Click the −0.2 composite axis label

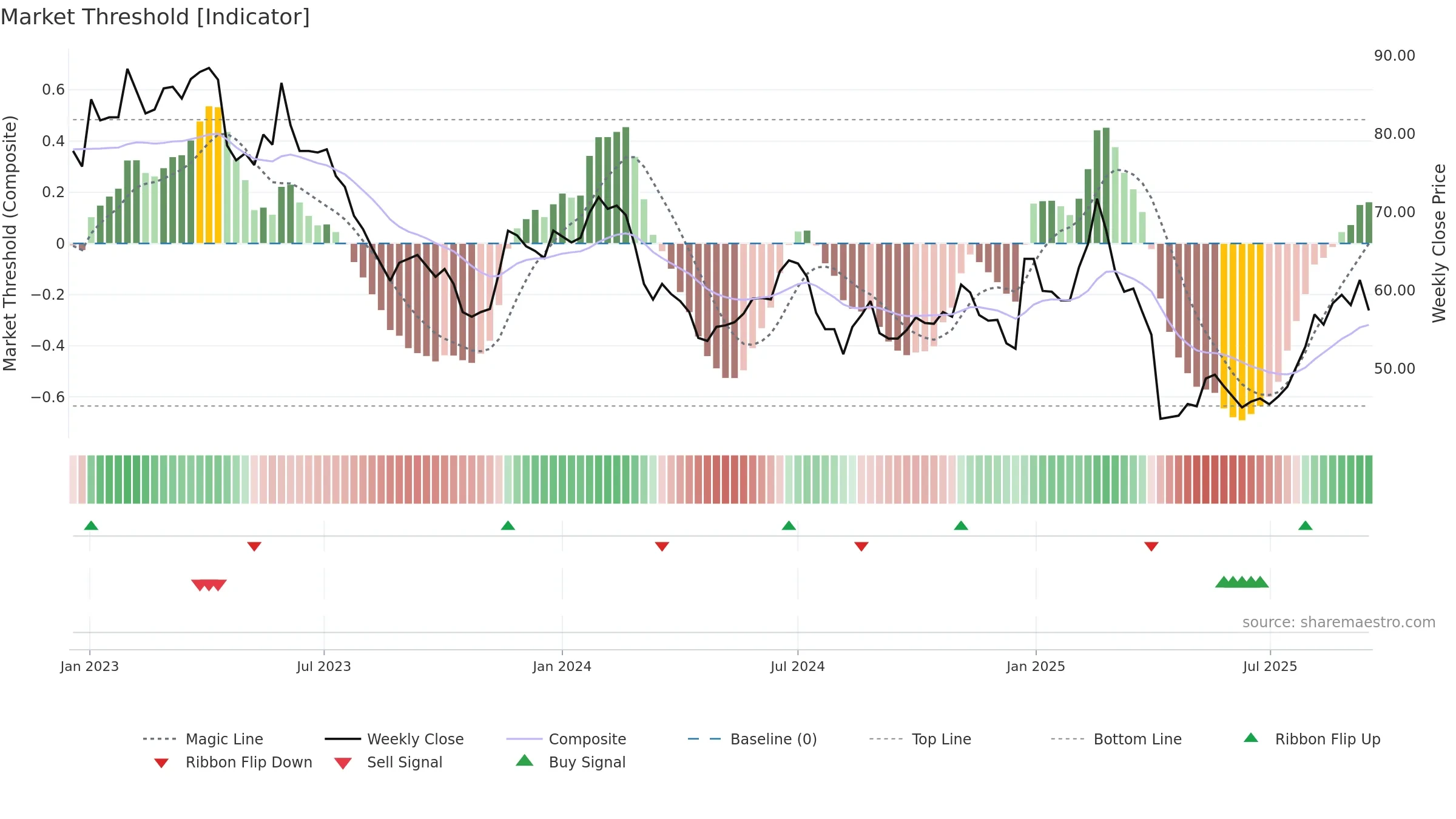coord(47,294)
